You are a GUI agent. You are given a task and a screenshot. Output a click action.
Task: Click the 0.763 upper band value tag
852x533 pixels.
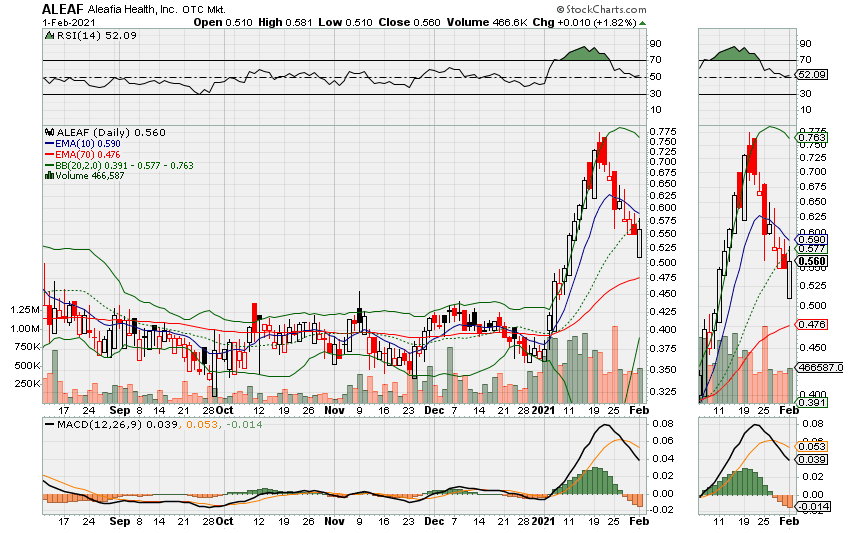(x=811, y=137)
